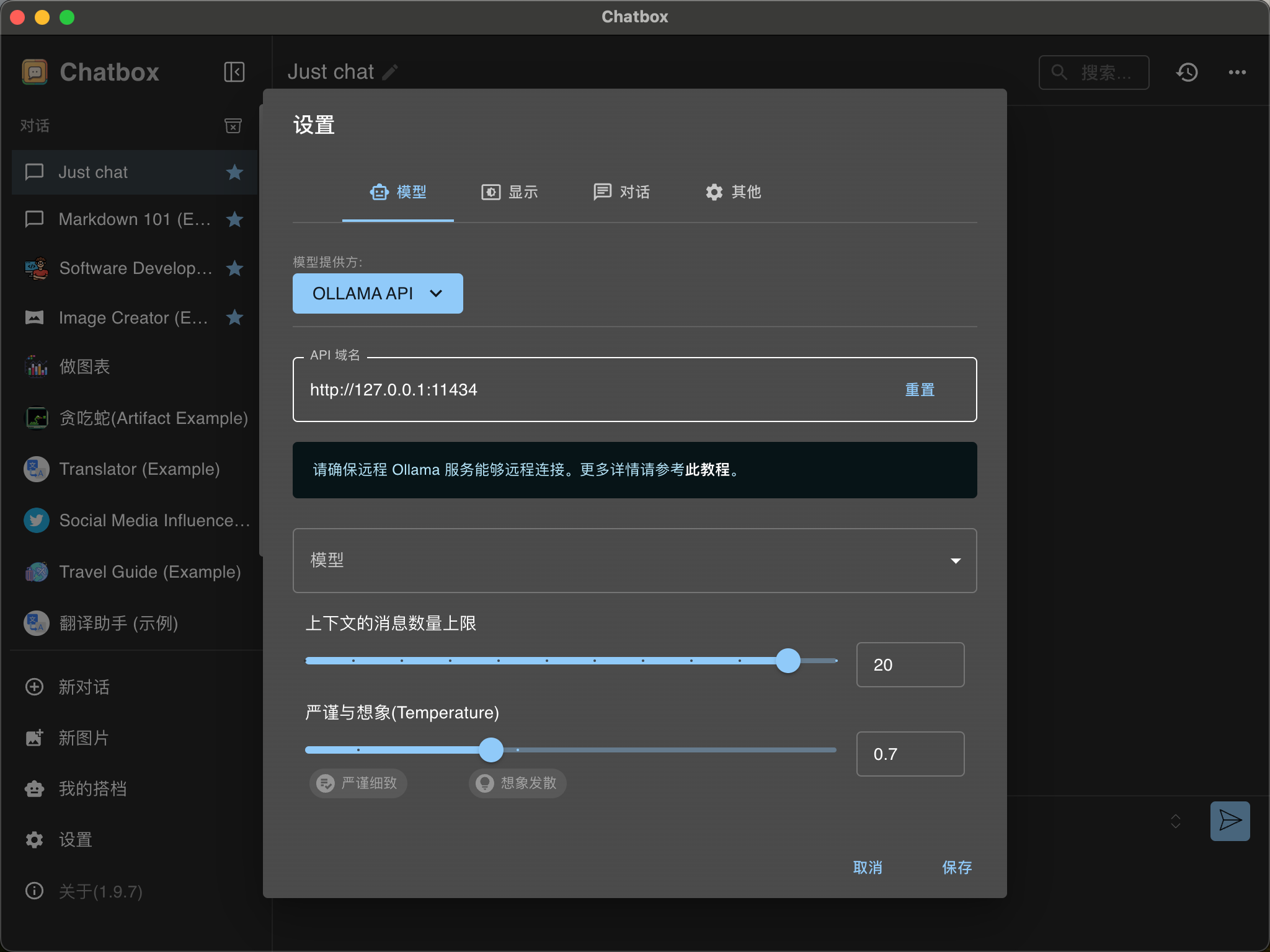Switch to the 其他 other tab
Image resolution: width=1270 pixels, height=952 pixels.
click(733, 192)
